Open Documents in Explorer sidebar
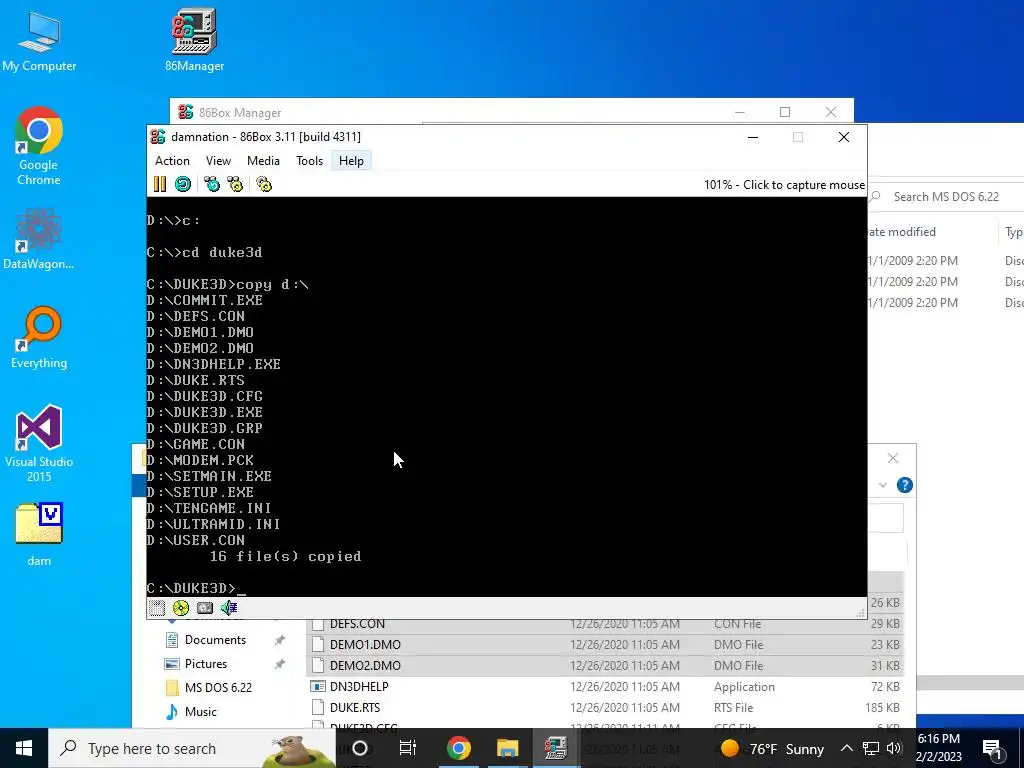Viewport: 1024px width, 768px height. 215,640
